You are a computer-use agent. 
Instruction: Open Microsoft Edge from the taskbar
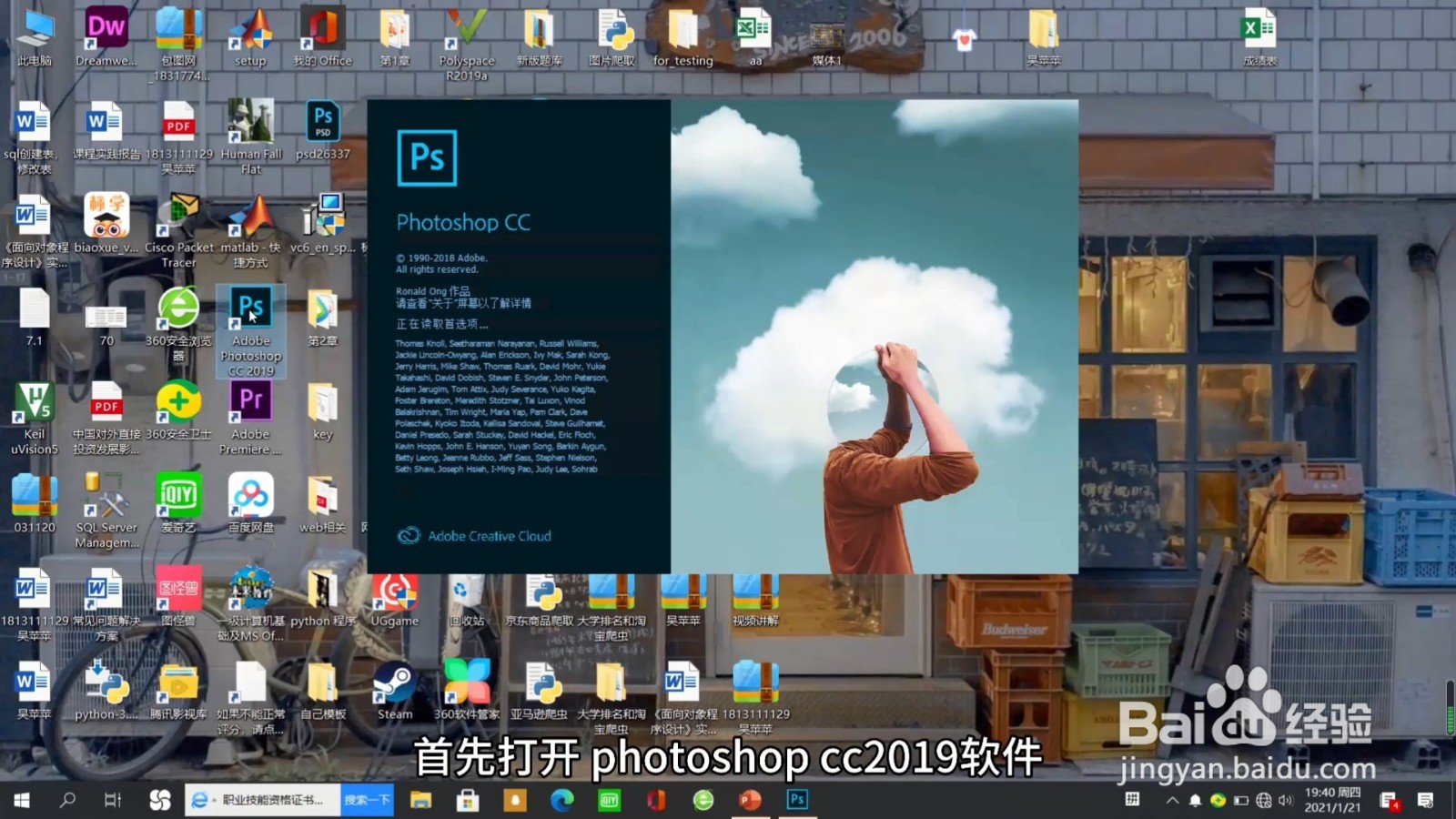(x=562, y=800)
